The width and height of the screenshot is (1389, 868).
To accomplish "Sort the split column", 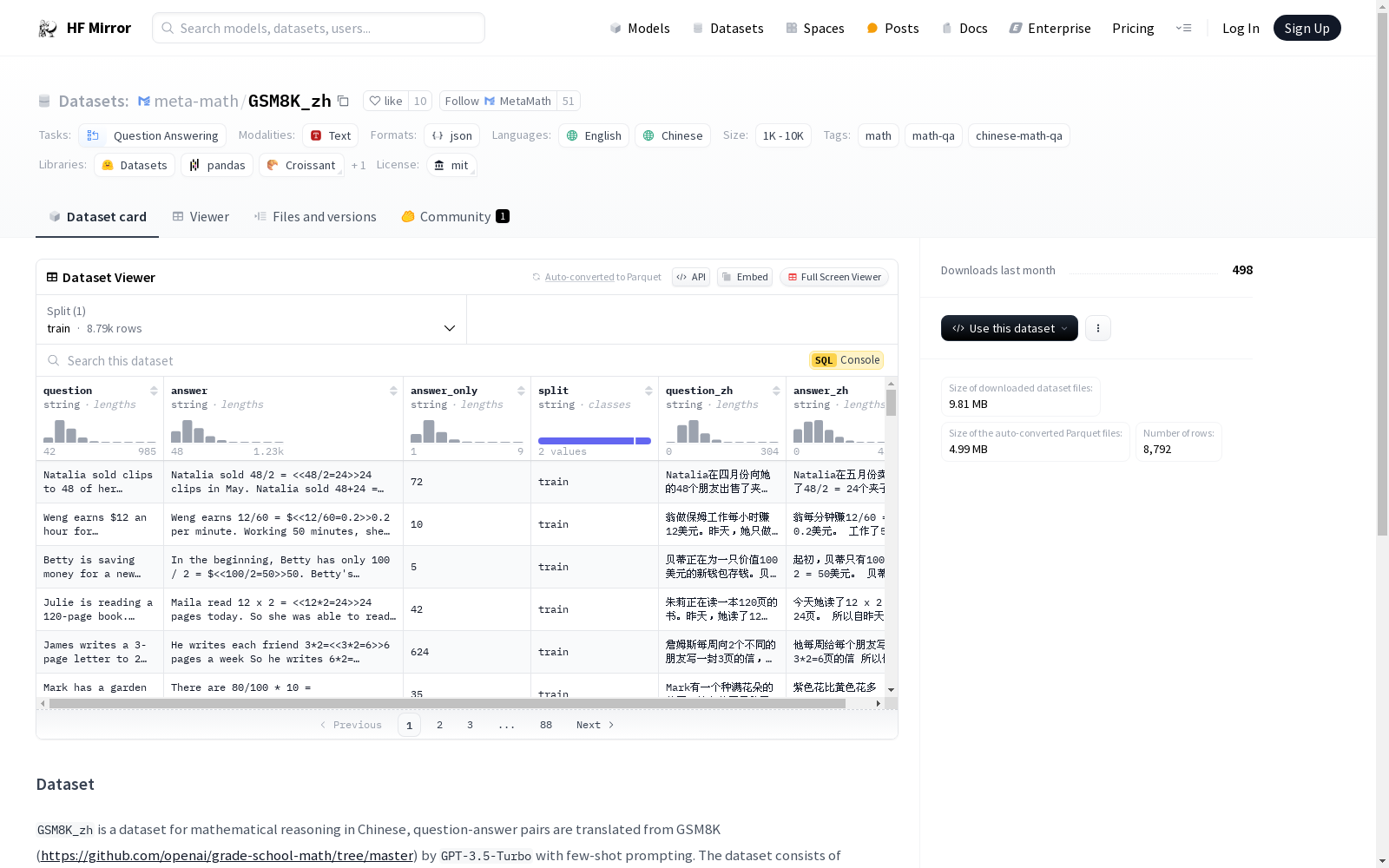I will click(648, 391).
